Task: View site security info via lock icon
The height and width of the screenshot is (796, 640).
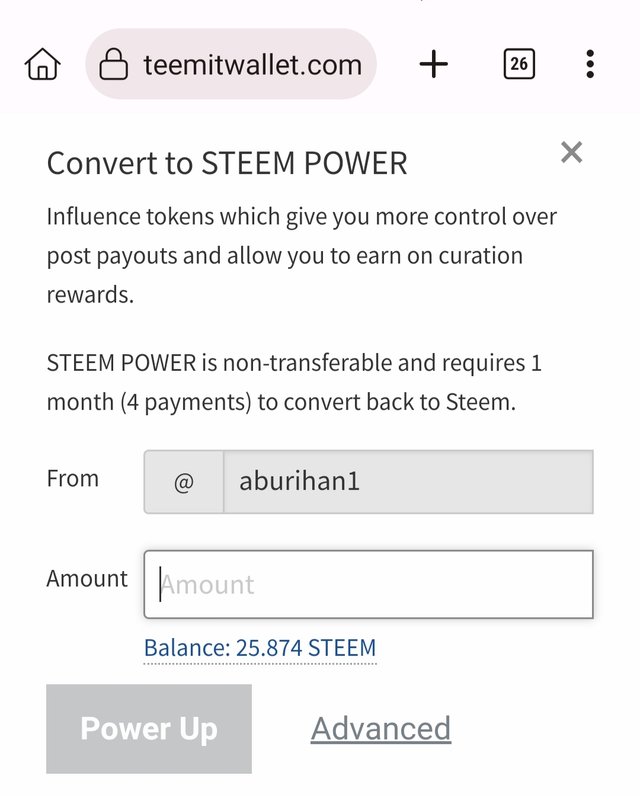Action: click(x=115, y=66)
